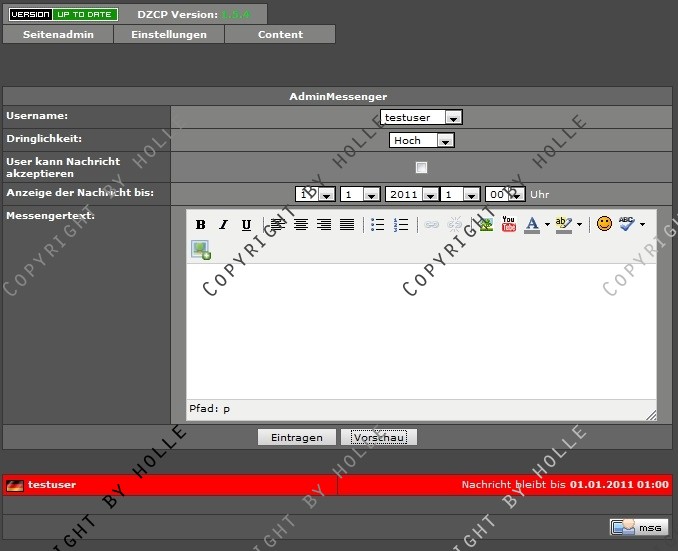The height and width of the screenshot is (551, 678).
Task: Switch to the Einstellungen tab
Action: pos(170,34)
